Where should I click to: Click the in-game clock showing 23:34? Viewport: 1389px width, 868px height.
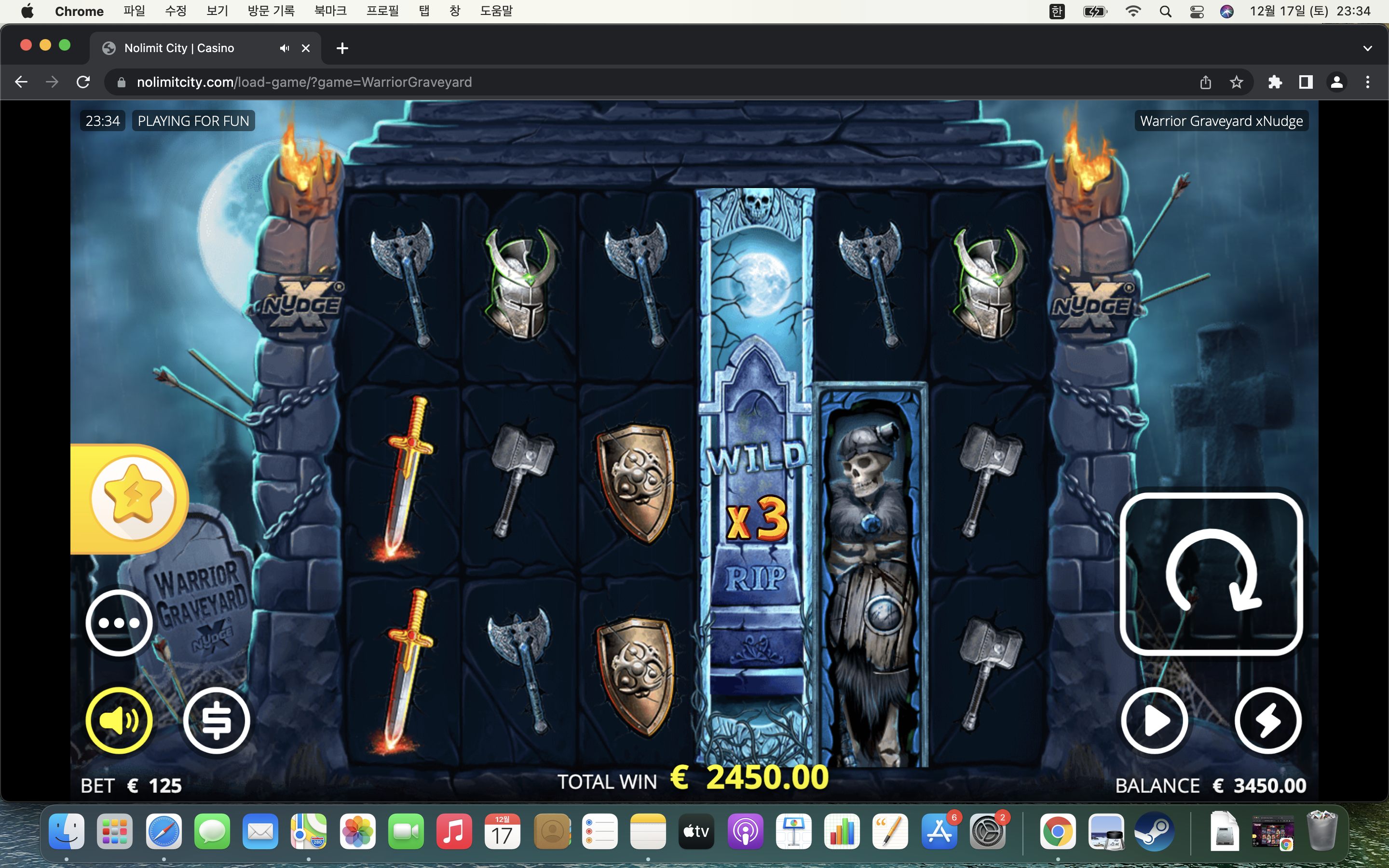click(103, 121)
